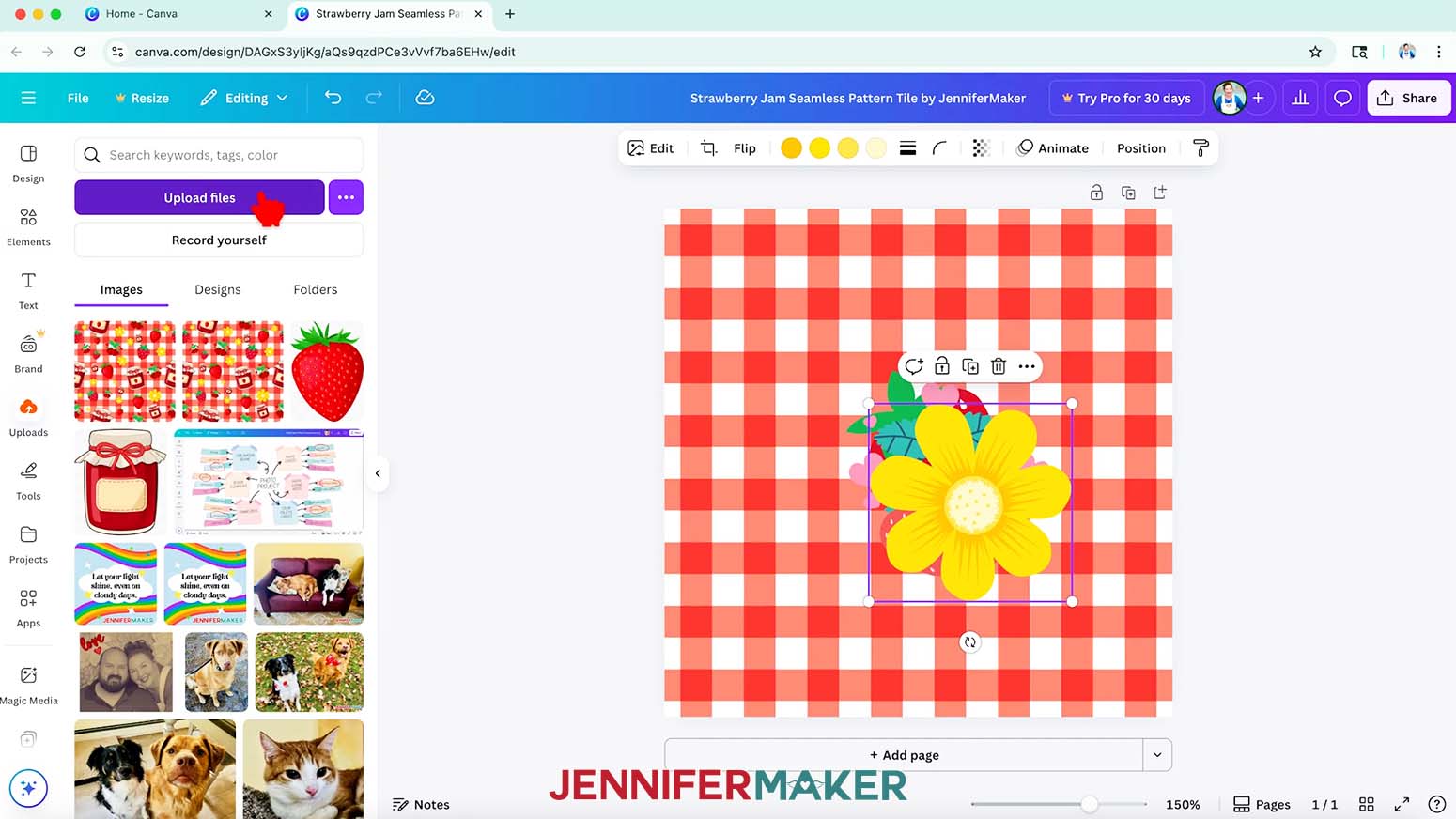The image size is (1456, 819).
Task: Open Magic Media in sidebar
Action: point(29,686)
